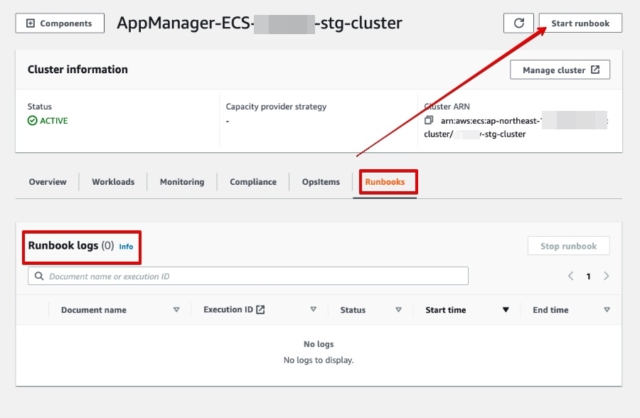640x418 pixels.
Task: Click the 'No logs to display.' message
Action: coord(318,360)
